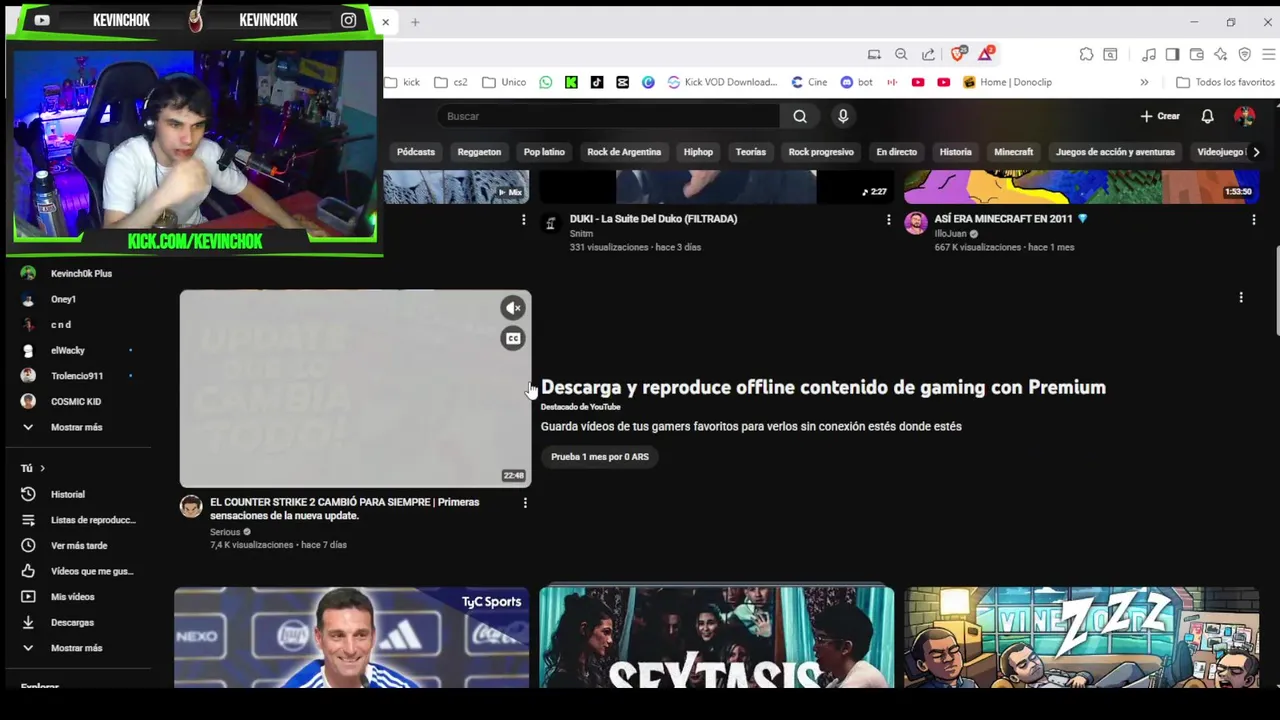Open the Leo AI sparkle icon
The width and height of the screenshot is (1280, 720).
[x=1221, y=54]
